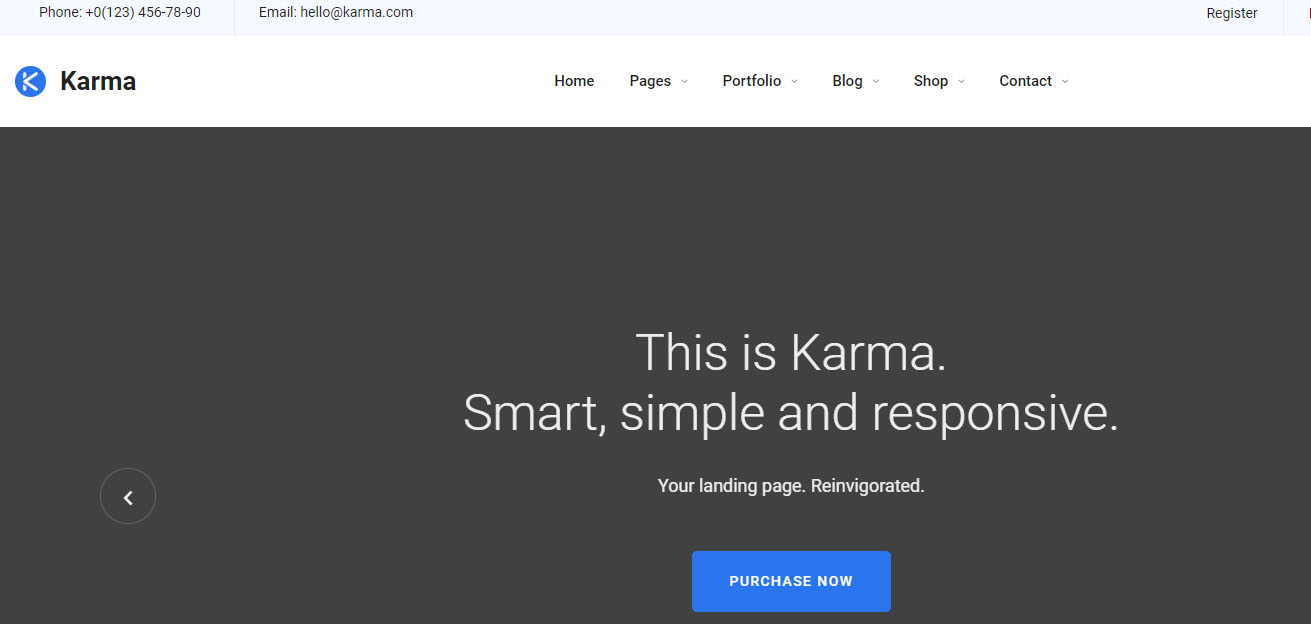Screen dimensions: 1311x624
Task: Open the Home menu item
Action: (x=574, y=81)
